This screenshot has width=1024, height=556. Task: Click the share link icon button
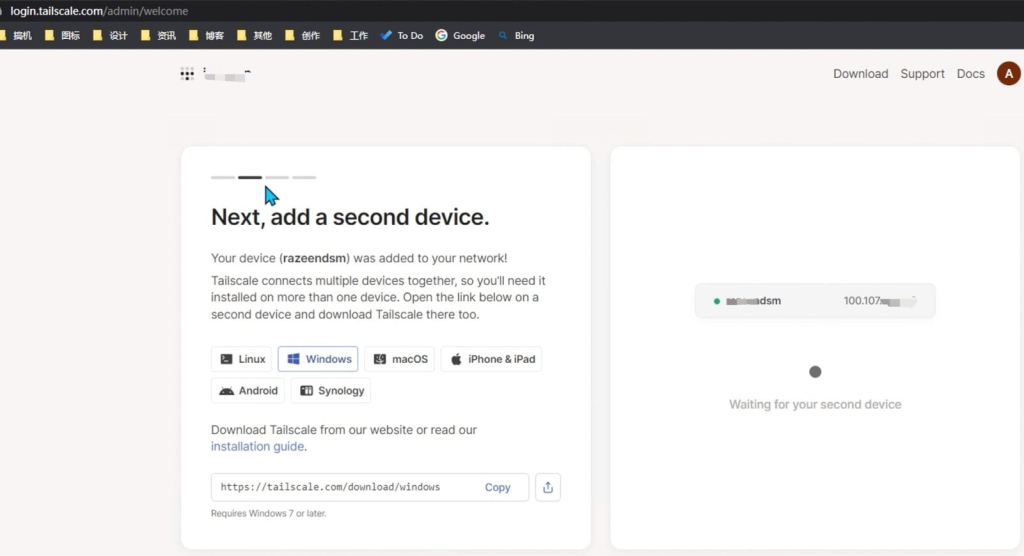[x=548, y=487]
